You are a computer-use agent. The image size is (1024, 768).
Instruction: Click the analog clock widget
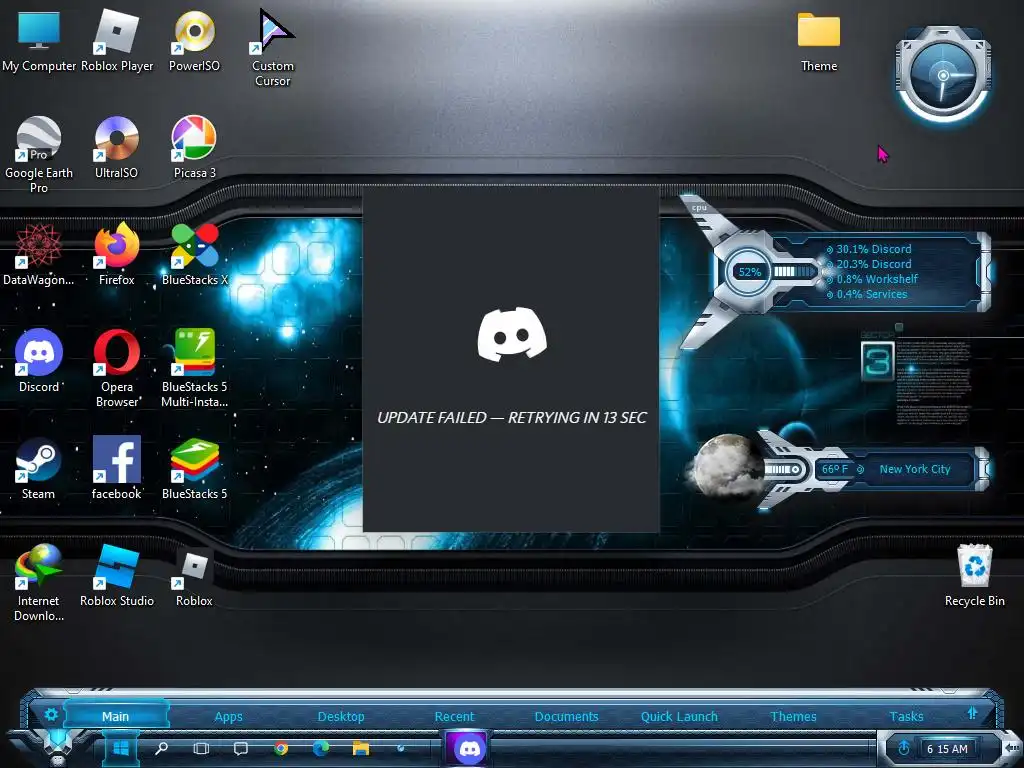pos(943,76)
